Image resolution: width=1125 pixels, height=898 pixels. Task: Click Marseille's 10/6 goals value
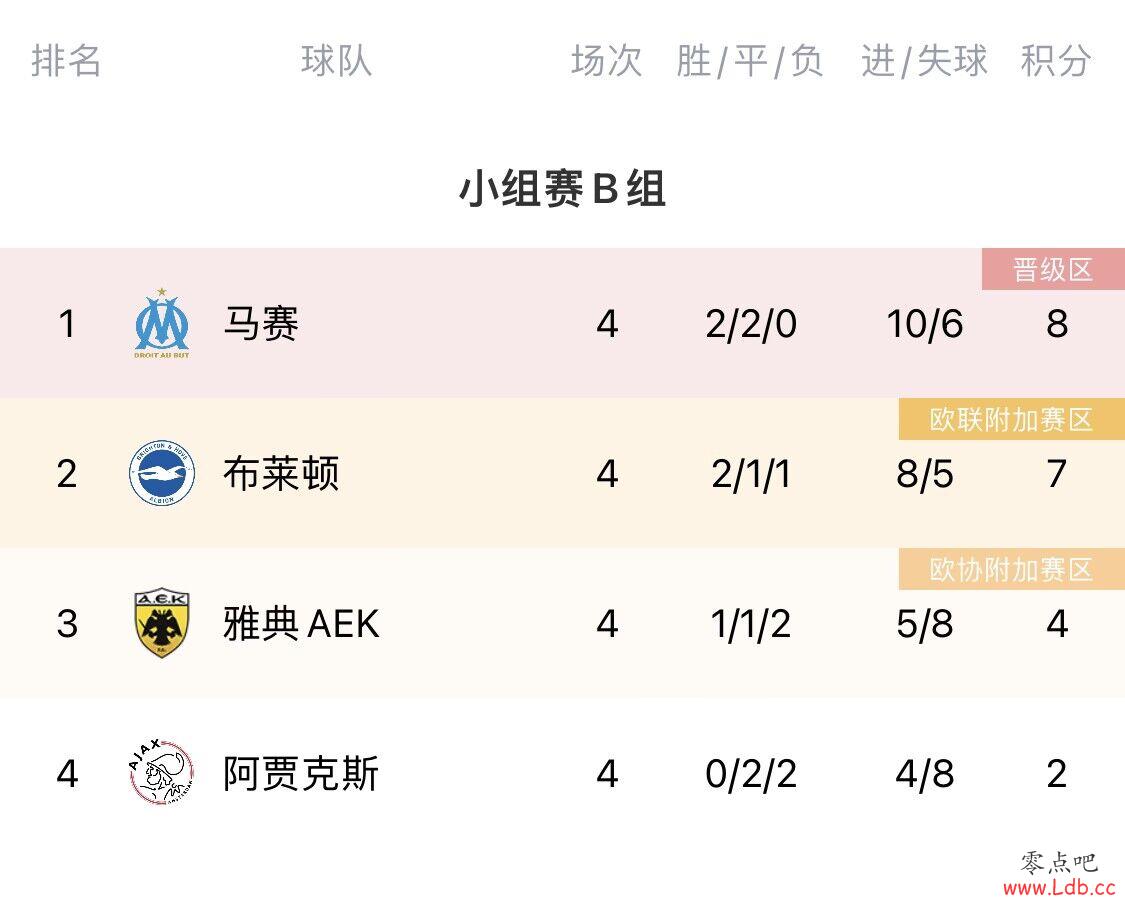coord(925,323)
